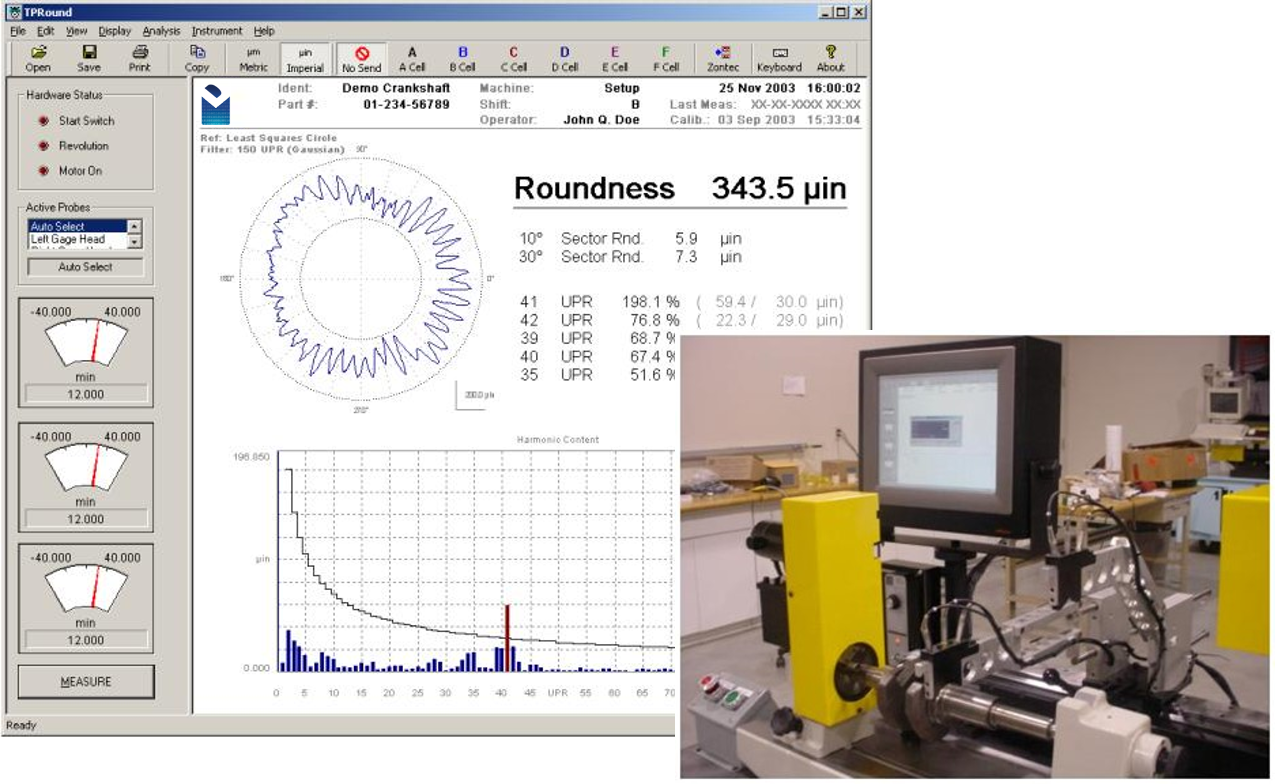
Task: Click the Copy toolbar icon
Action: point(197,59)
